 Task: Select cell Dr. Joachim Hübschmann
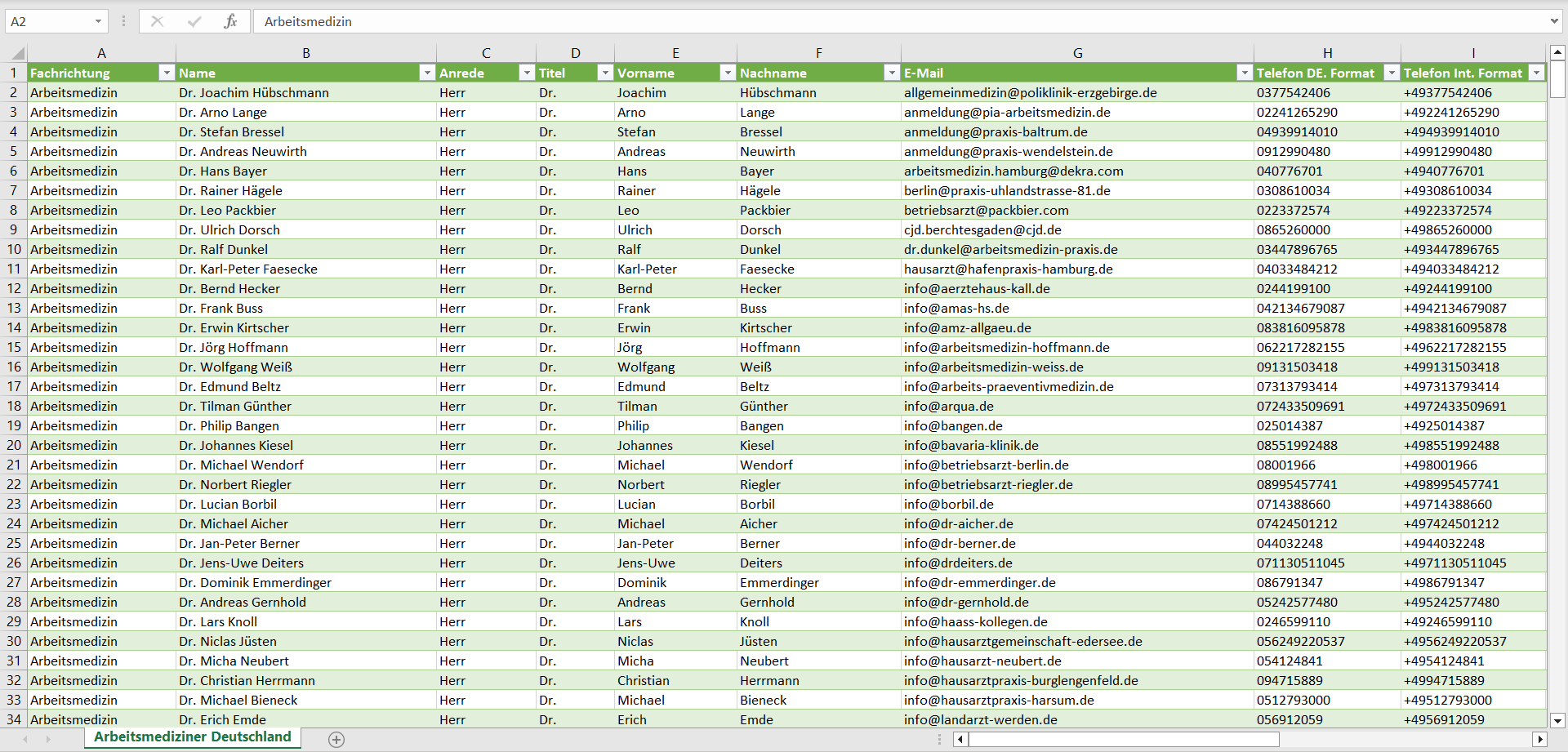tap(306, 92)
